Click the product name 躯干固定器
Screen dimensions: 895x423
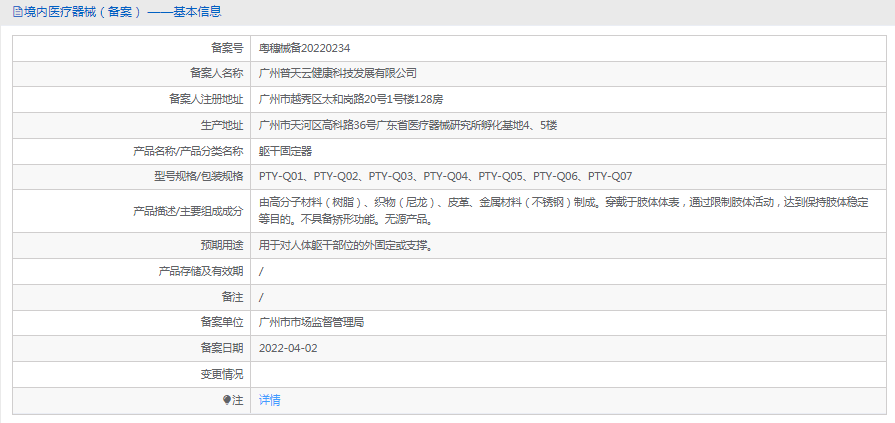285,151
